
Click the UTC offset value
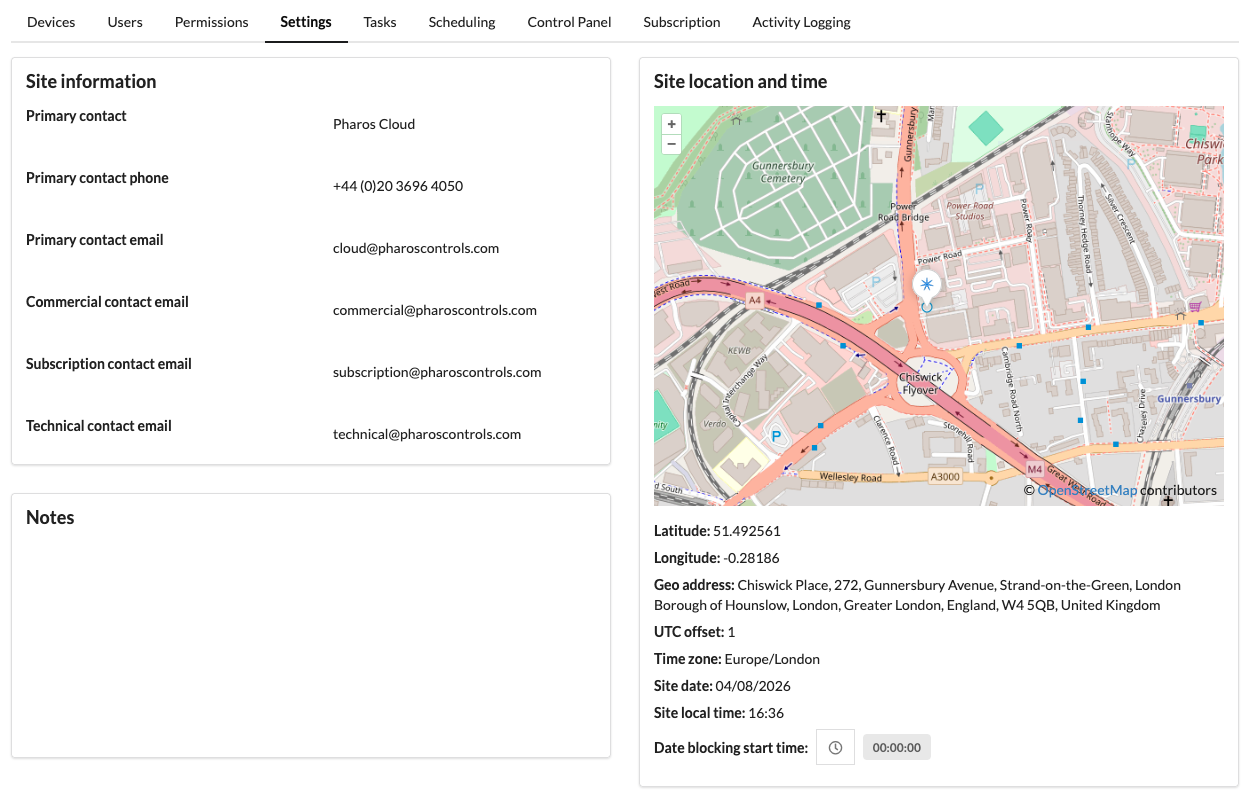tap(731, 632)
